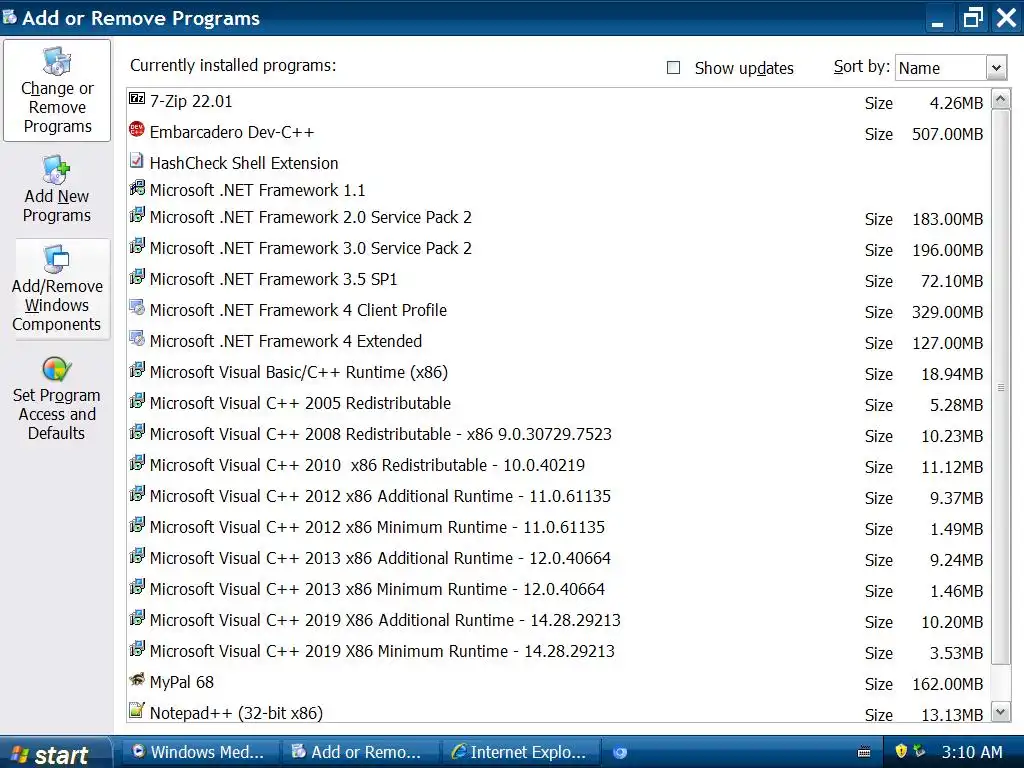Viewport: 1024px width, 768px height.
Task: Select the Embarcadero Dev-C++ entry
Action: [232, 132]
